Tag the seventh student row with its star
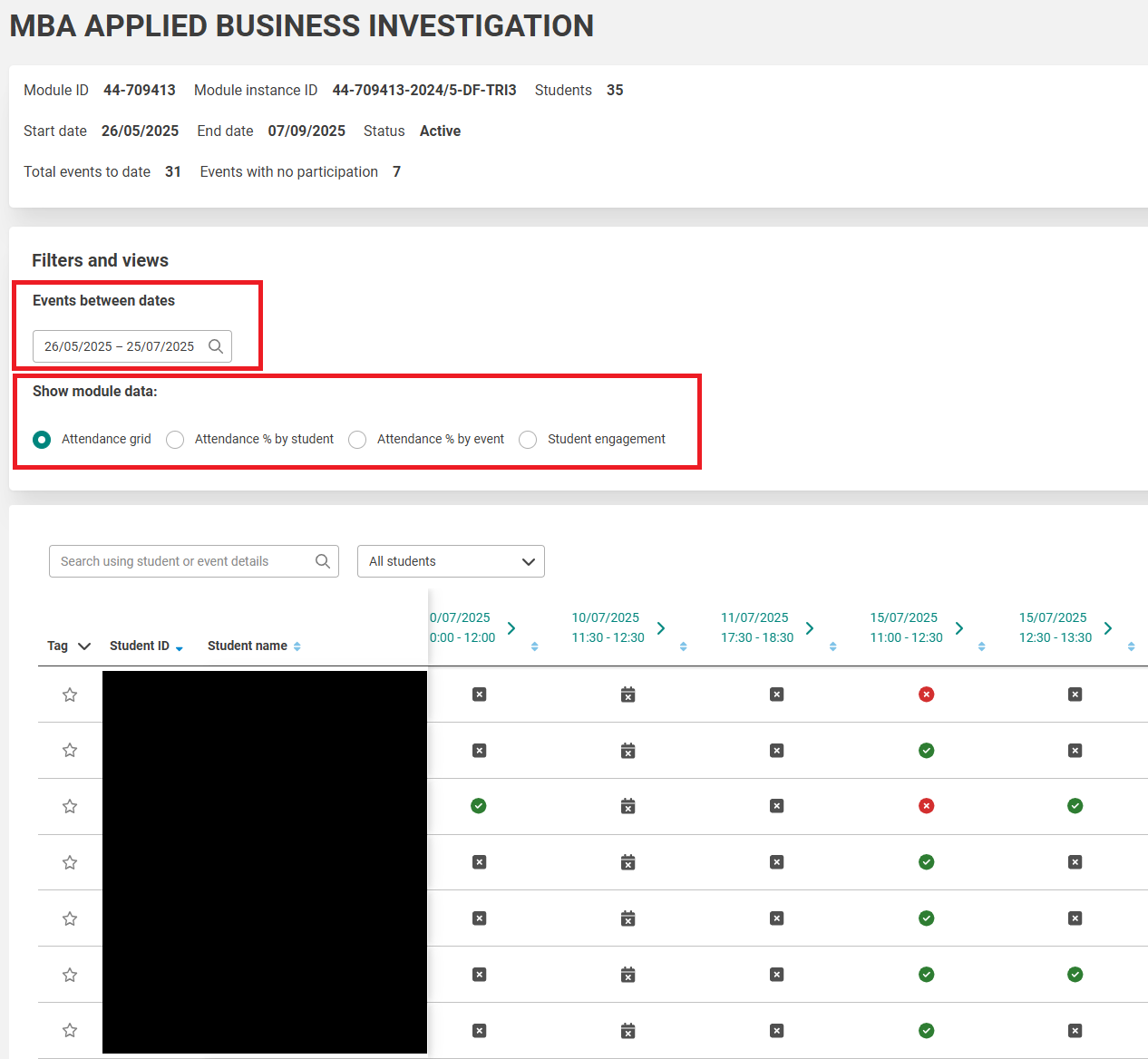1148x1059 pixels. coord(70,1031)
